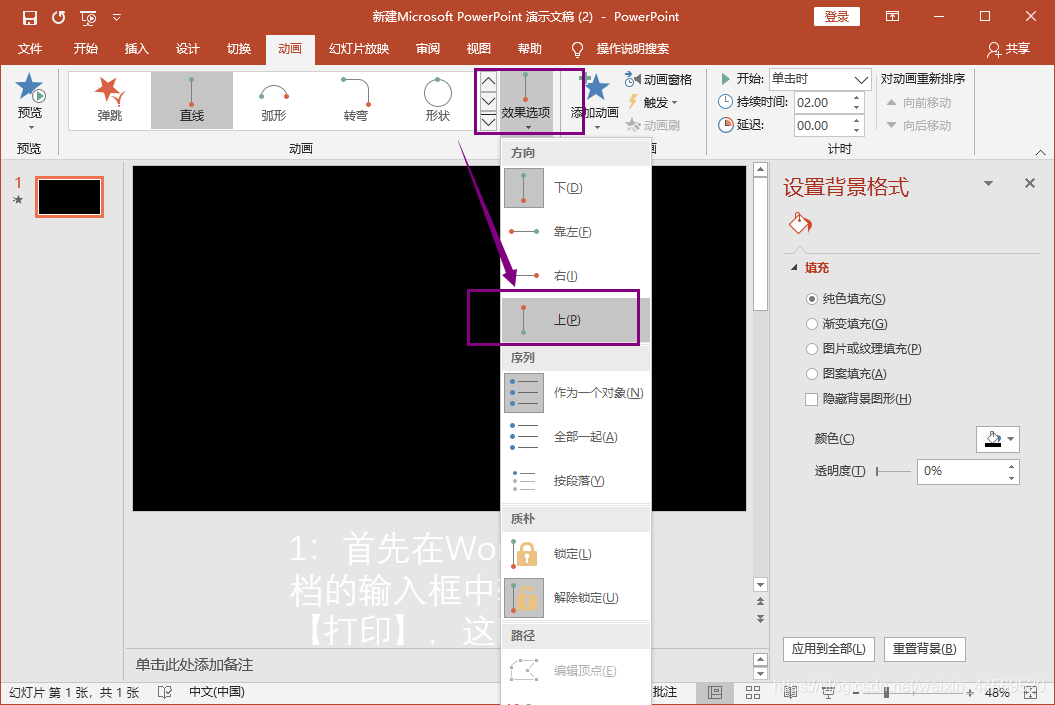
Task: Click the Save icon in title bar
Action: click(x=30, y=17)
